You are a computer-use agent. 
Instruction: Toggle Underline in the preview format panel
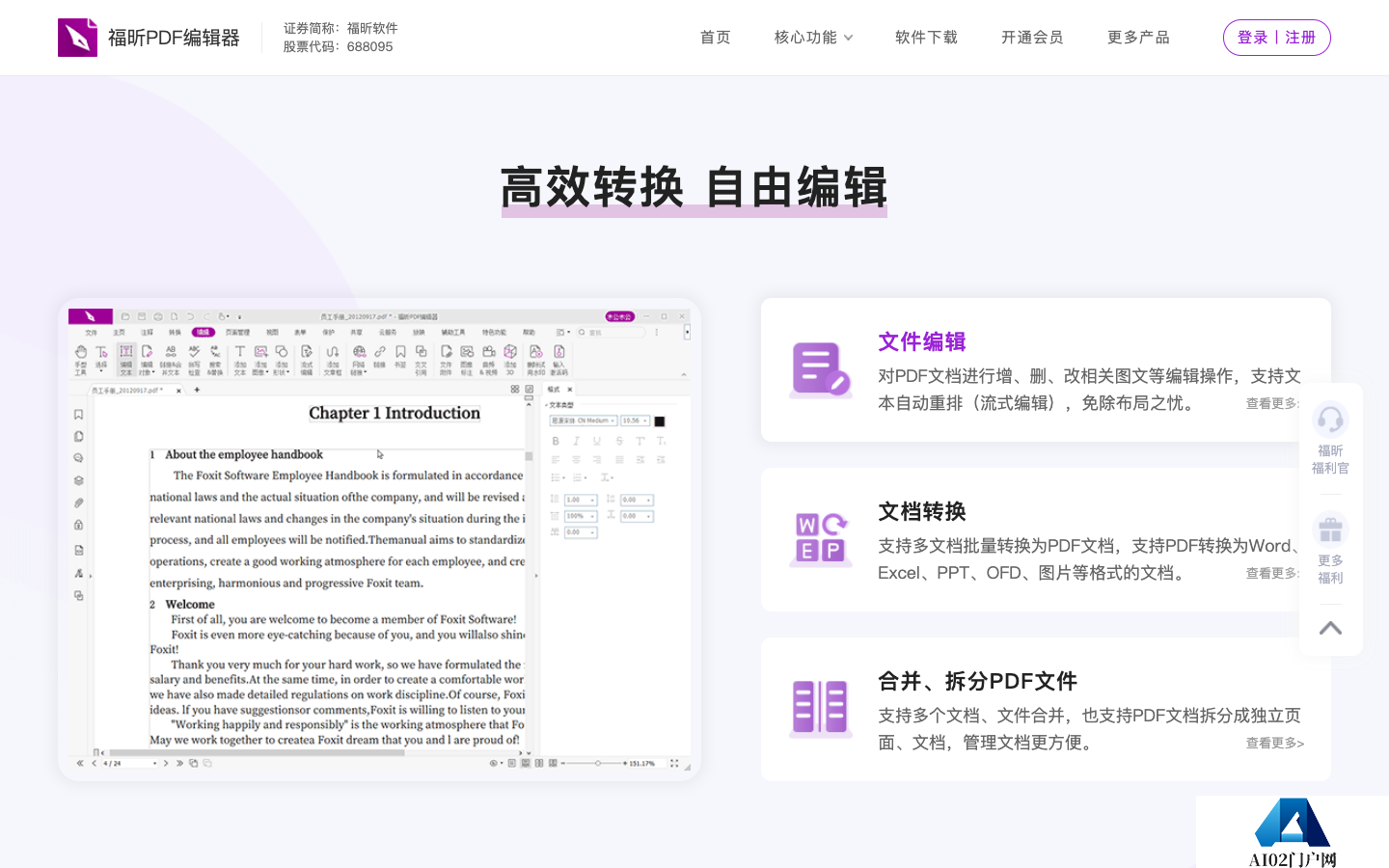click(x=597, y=441)
